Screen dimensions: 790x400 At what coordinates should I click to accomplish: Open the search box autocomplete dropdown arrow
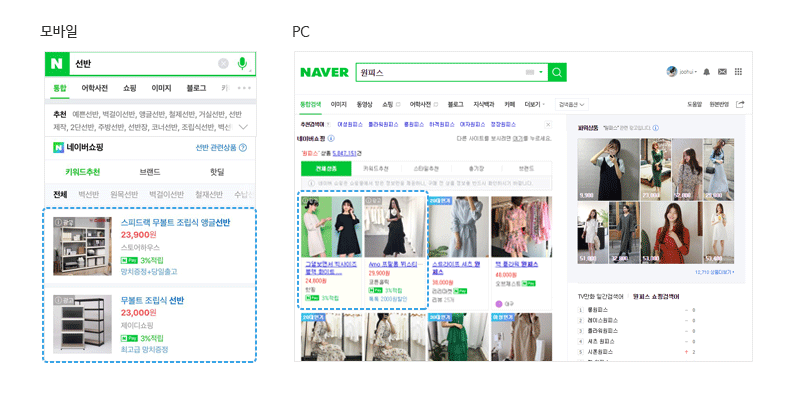coord(541,72)
